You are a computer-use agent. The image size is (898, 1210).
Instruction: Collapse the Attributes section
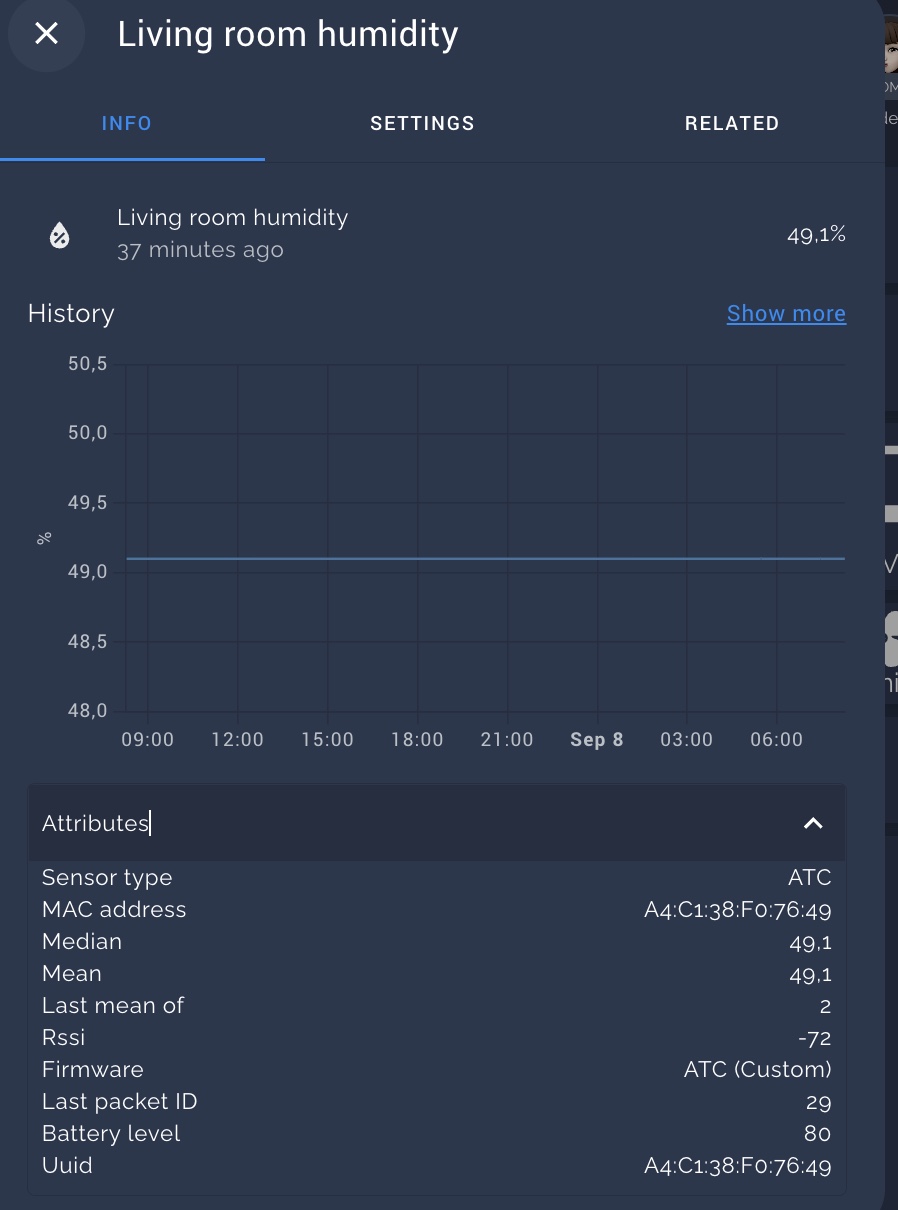[x=813, y=823]
